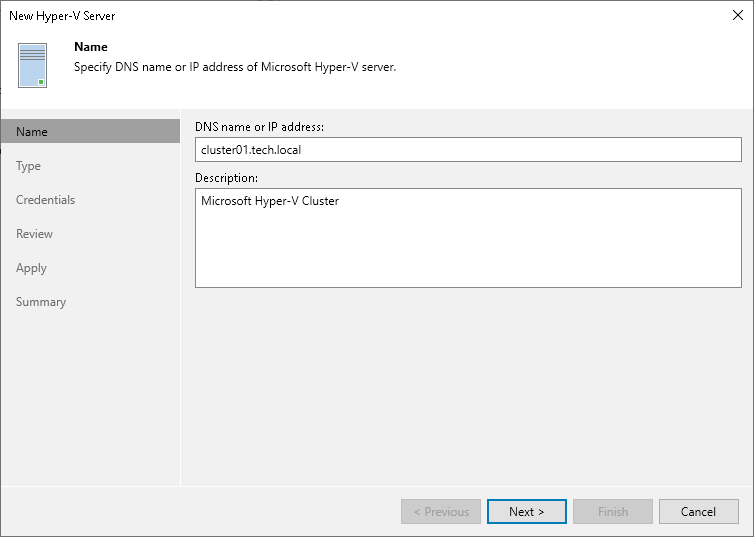The width and height of the screenshot is (754, 537).
Task: Click the Cancel button
Action: coord(698,512)
